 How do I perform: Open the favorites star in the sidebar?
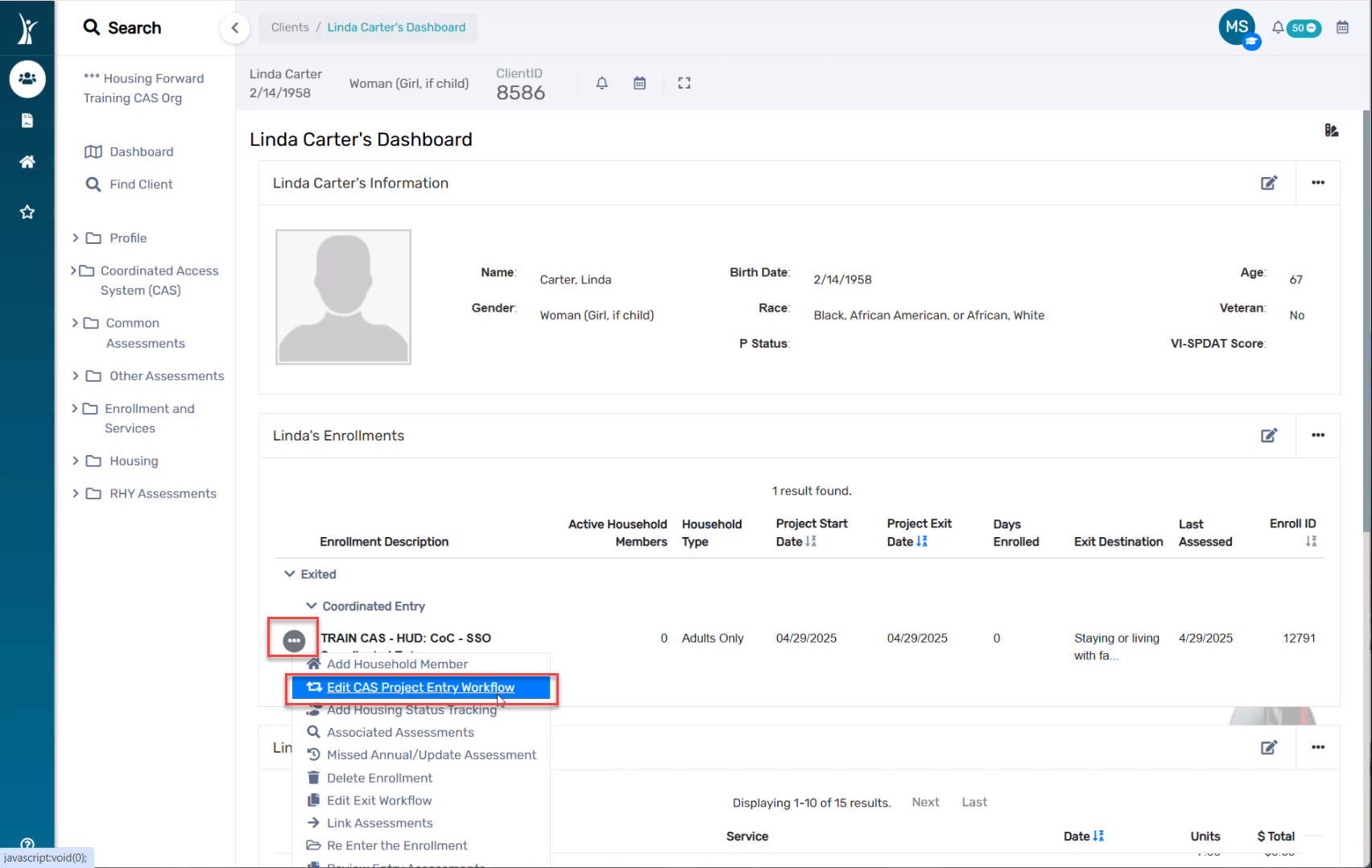pyautogui.click(x=27, y=212)
